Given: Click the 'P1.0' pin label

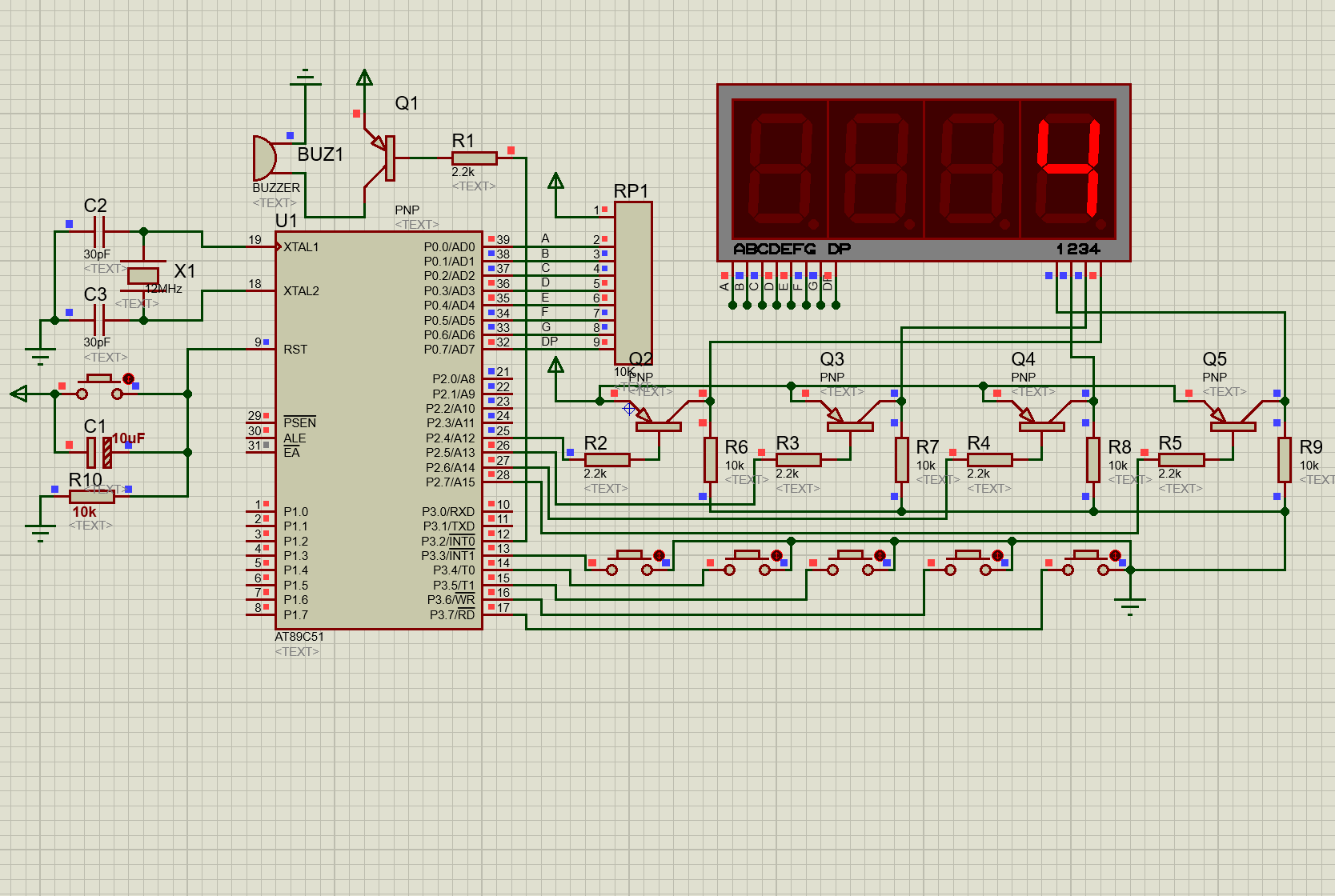Looking at the screenshot, I should 295,512.
